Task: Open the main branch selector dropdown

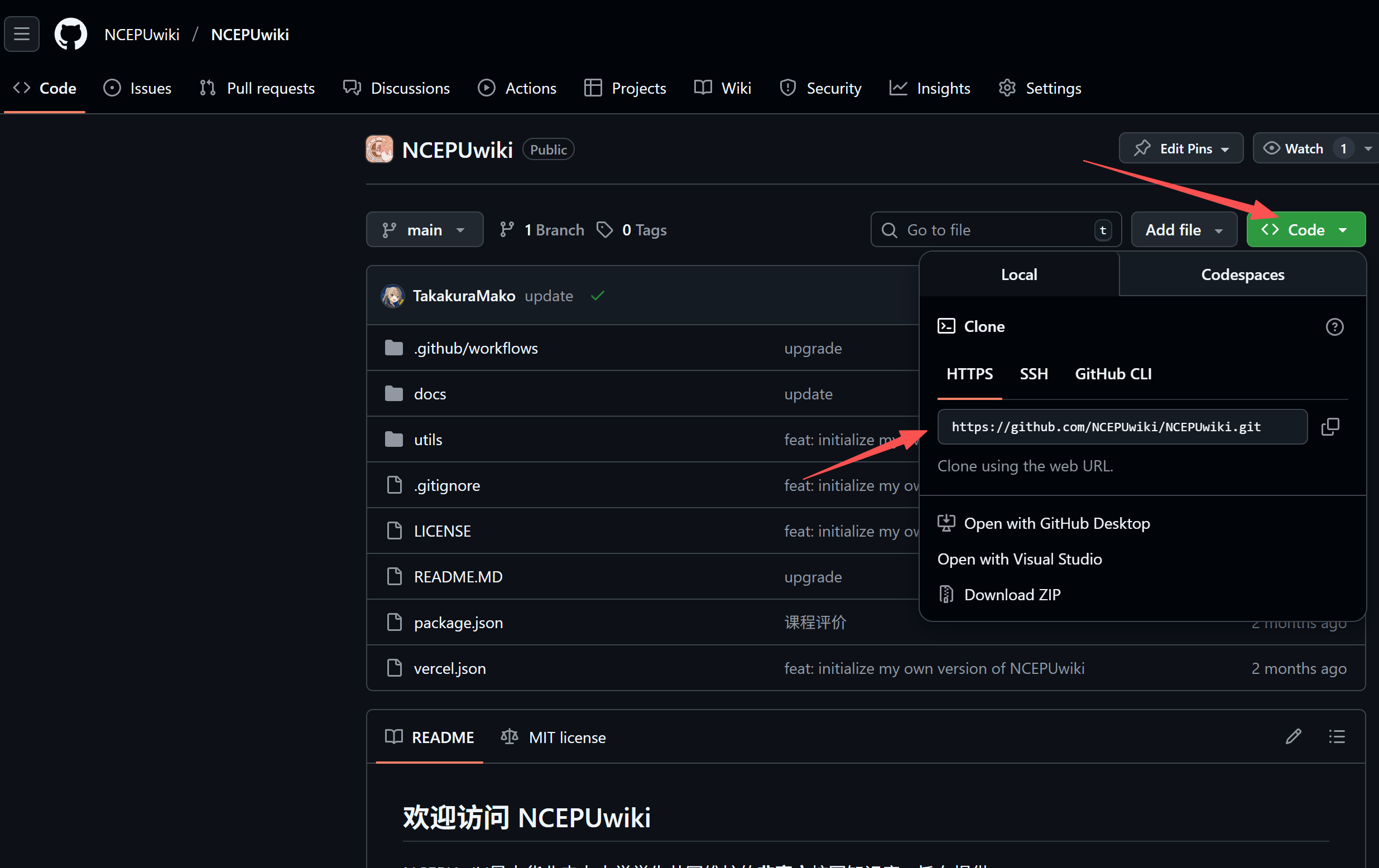Action: (424, 230)
